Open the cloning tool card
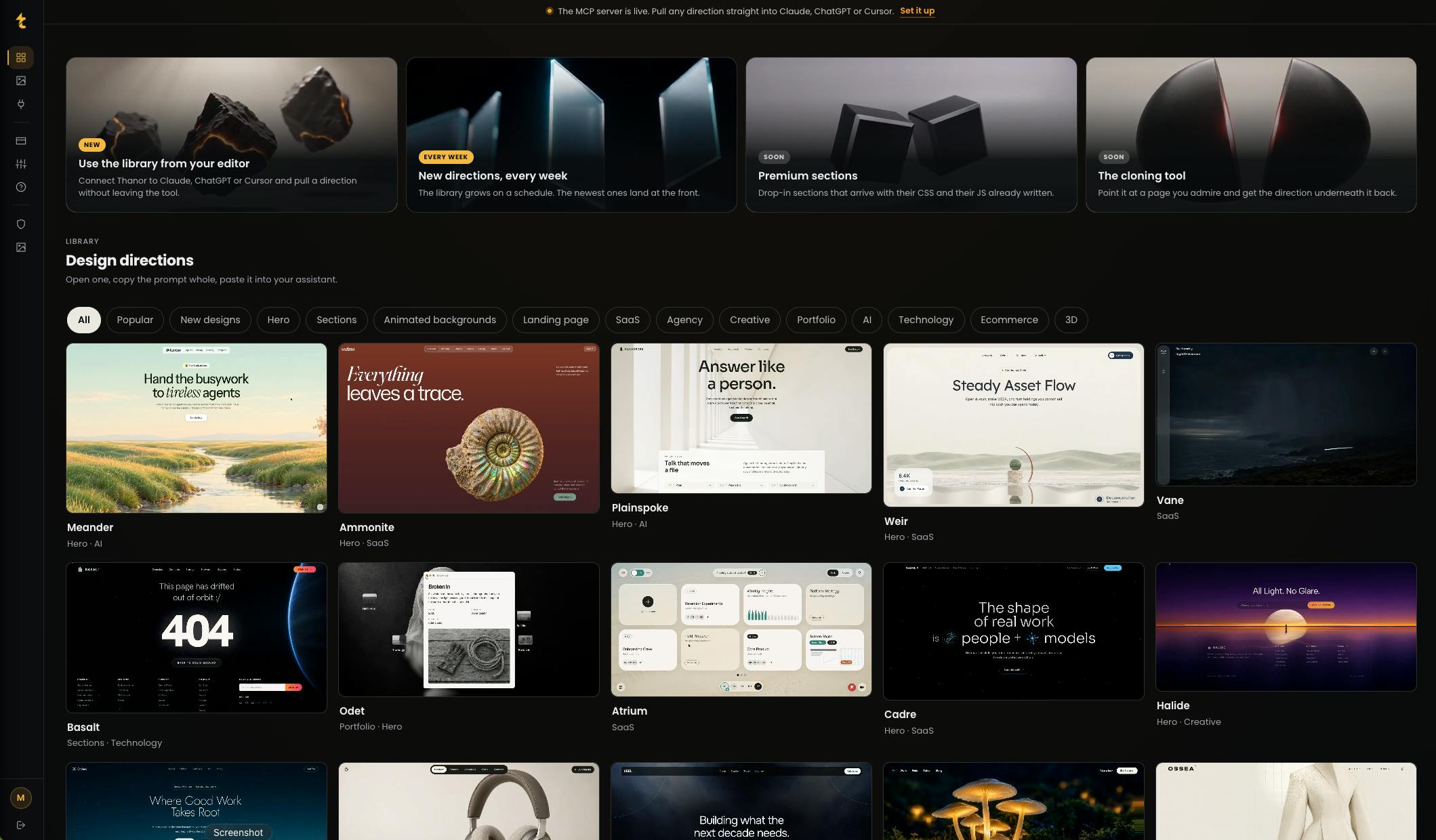This screenshot has width=1436, height=840. click(x=1251, y=135)
